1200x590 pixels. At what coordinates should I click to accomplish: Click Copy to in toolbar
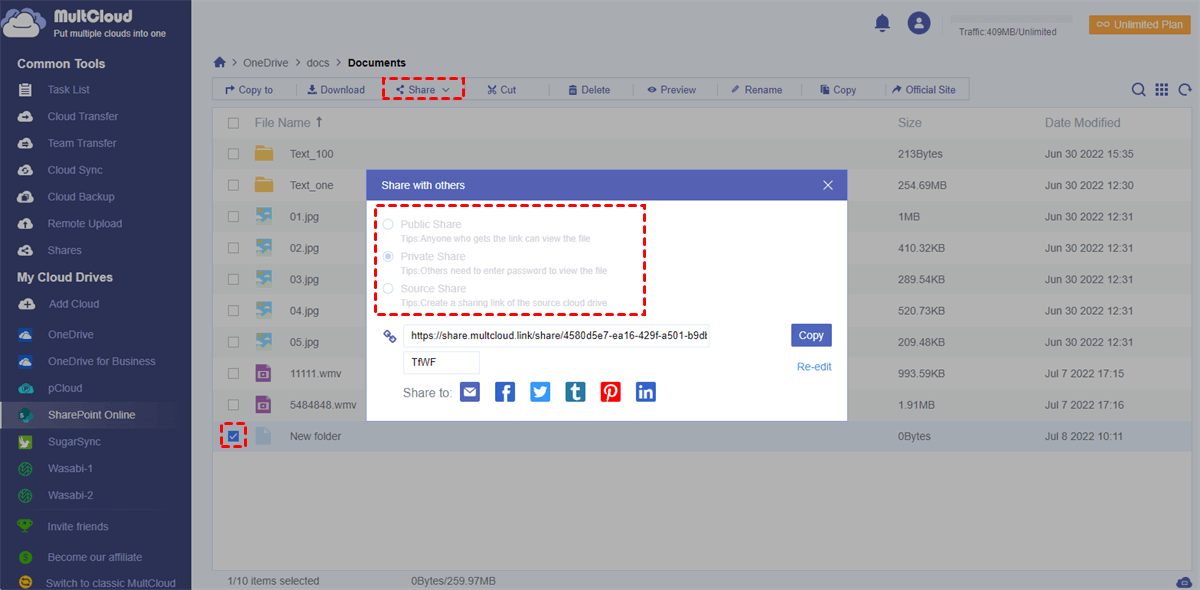click(249, 90)
